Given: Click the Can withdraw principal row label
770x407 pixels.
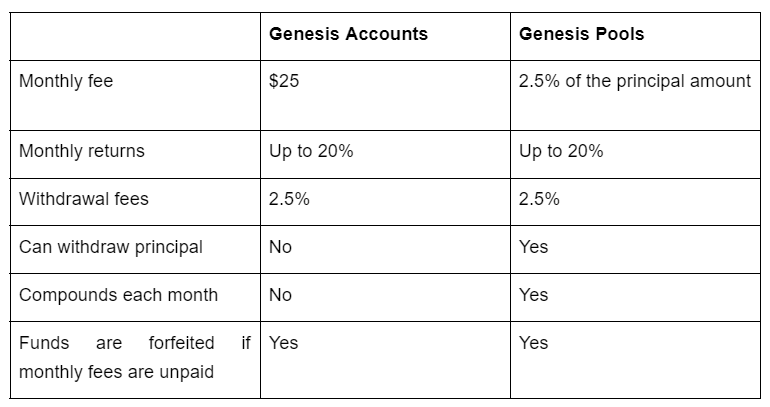Looking at the screenshot, I should coord(111,247).
